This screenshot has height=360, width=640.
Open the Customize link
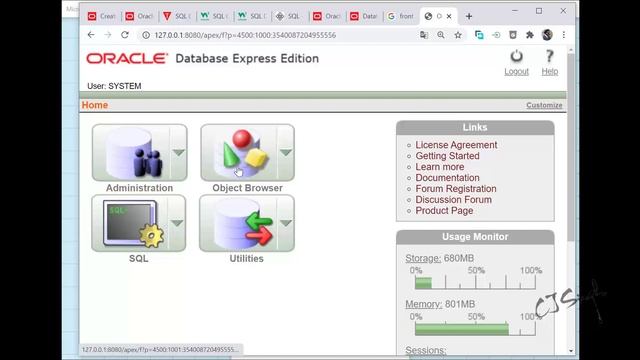click(544, 105)
